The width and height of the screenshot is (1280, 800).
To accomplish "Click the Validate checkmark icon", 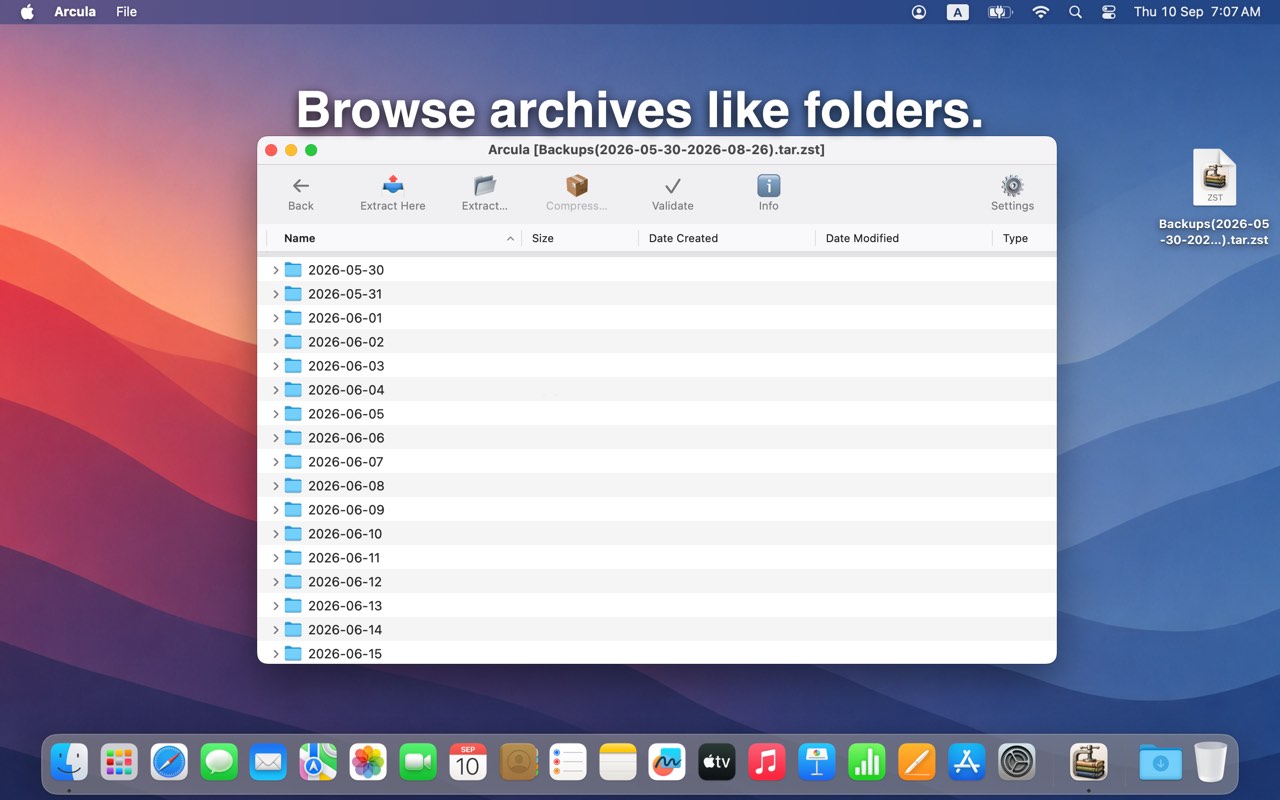I will 673,186.
